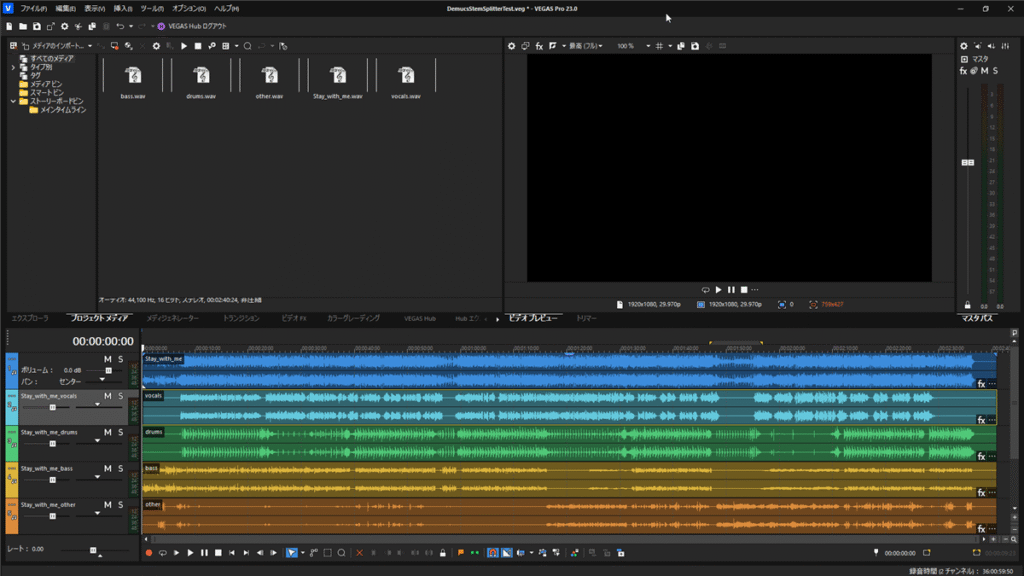1024x576 pixels.
Task: Click the project properties gear in main toolbar
Action: (x=65, y=26)
